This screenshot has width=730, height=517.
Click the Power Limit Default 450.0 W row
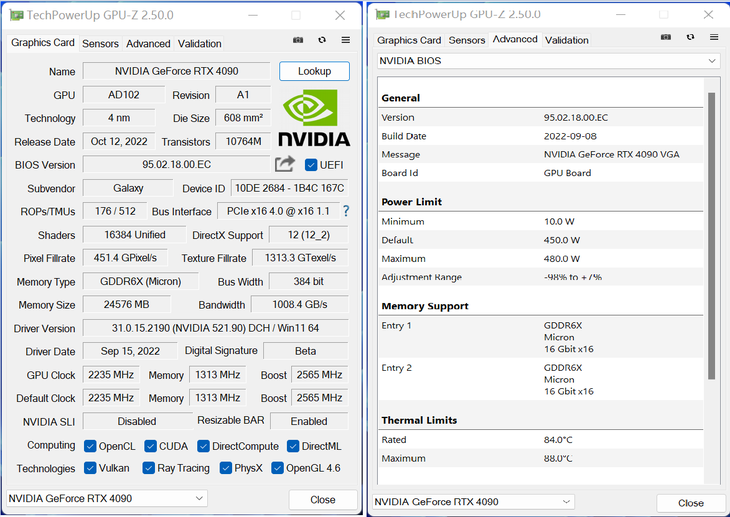541,240
